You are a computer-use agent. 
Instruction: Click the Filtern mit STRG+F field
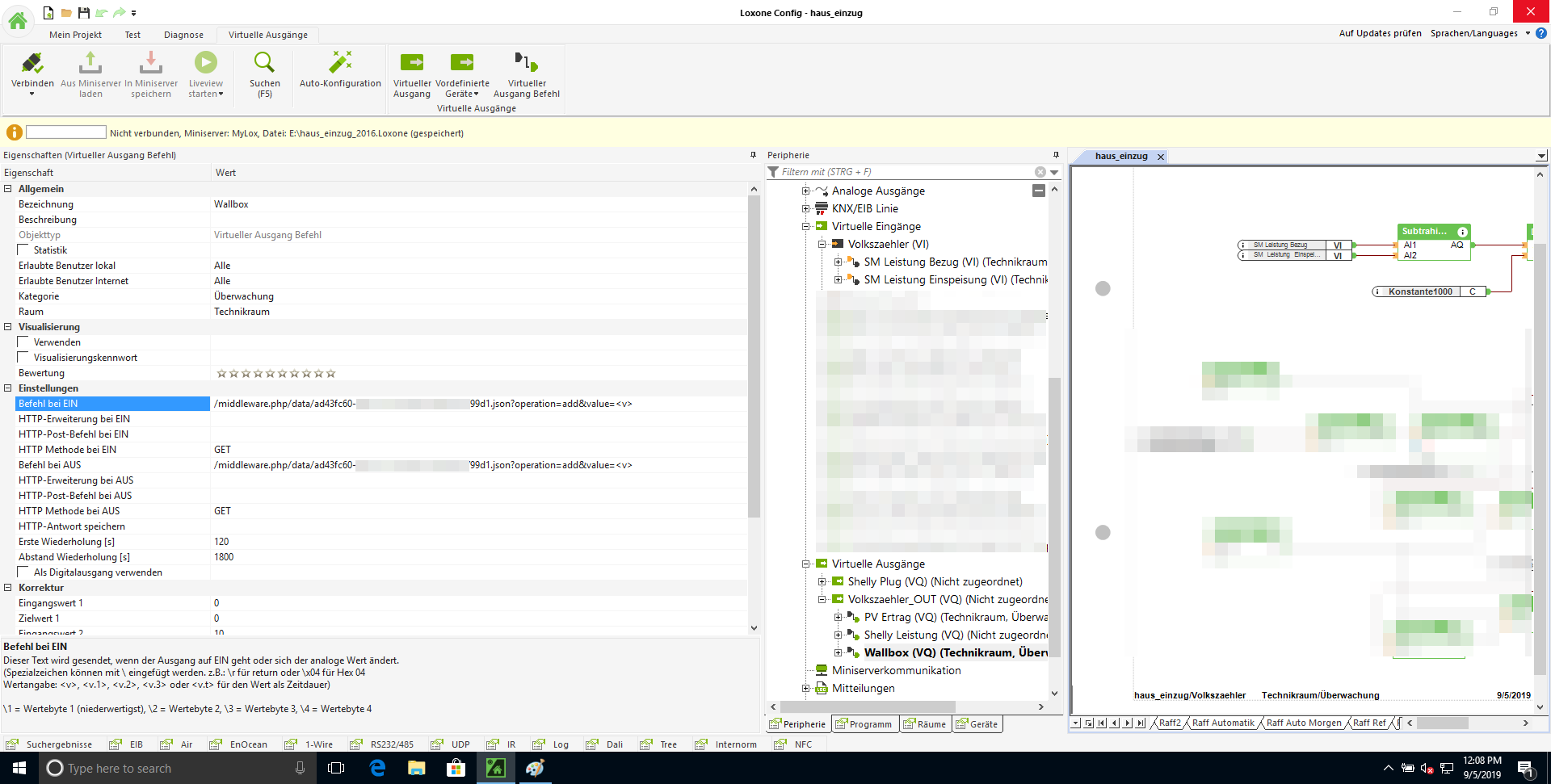pyautogui.click(x=905, y=172)
